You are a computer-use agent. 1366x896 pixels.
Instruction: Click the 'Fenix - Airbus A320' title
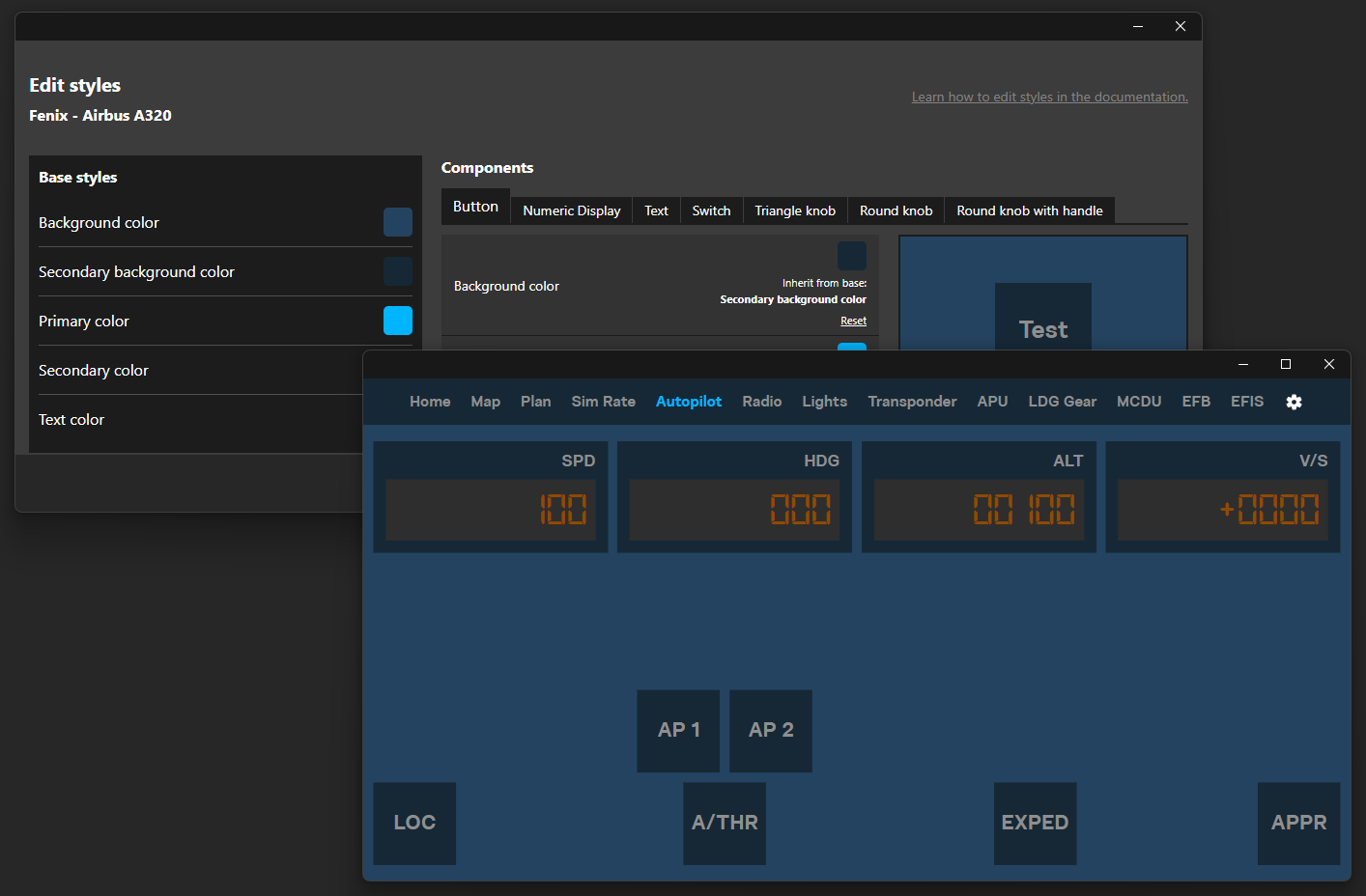click(100, 115)
